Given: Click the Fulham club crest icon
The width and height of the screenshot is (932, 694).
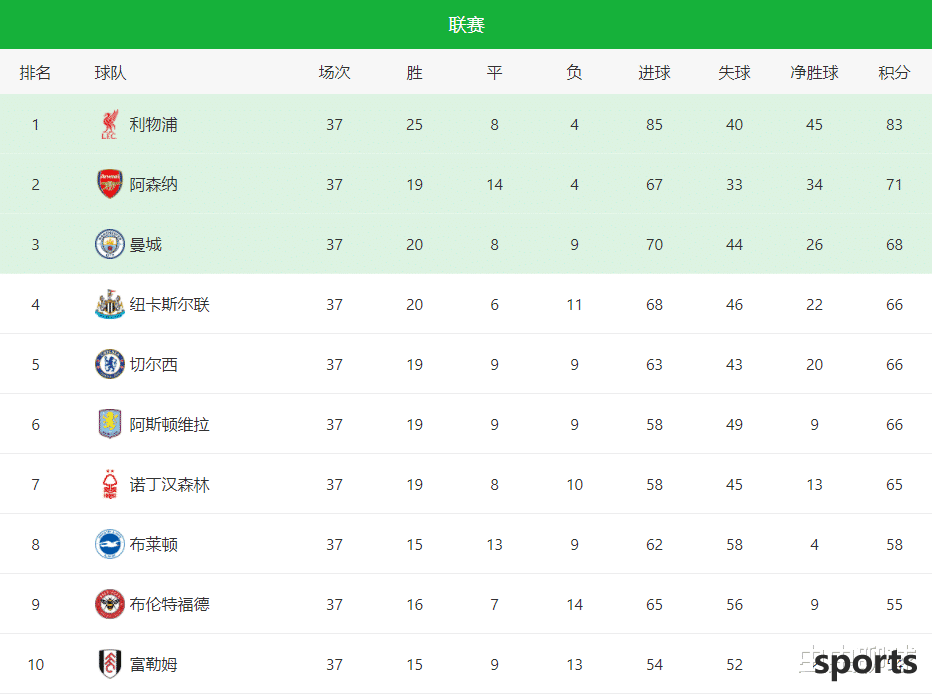Looking at the screenshot, I should [109, 664].
